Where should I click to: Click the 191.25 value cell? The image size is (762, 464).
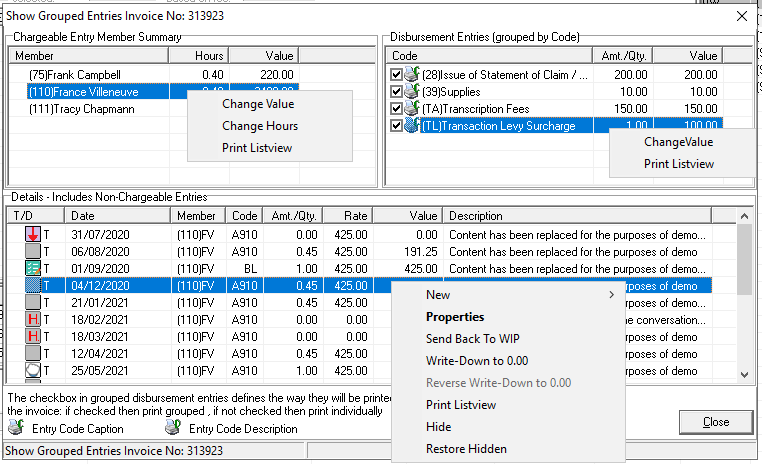click(421, 252)
